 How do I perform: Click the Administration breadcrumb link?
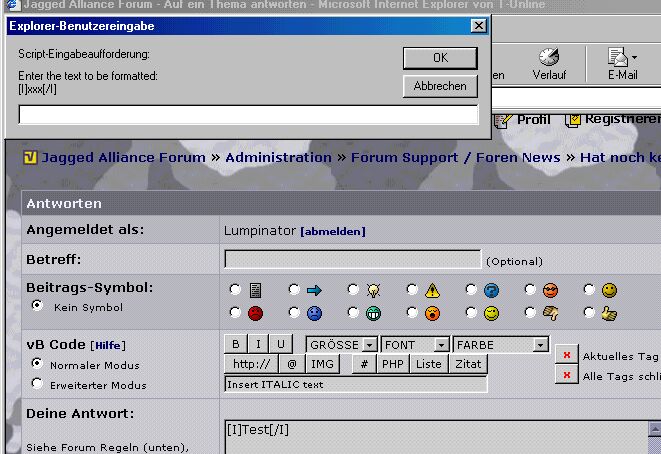point(278,157)
